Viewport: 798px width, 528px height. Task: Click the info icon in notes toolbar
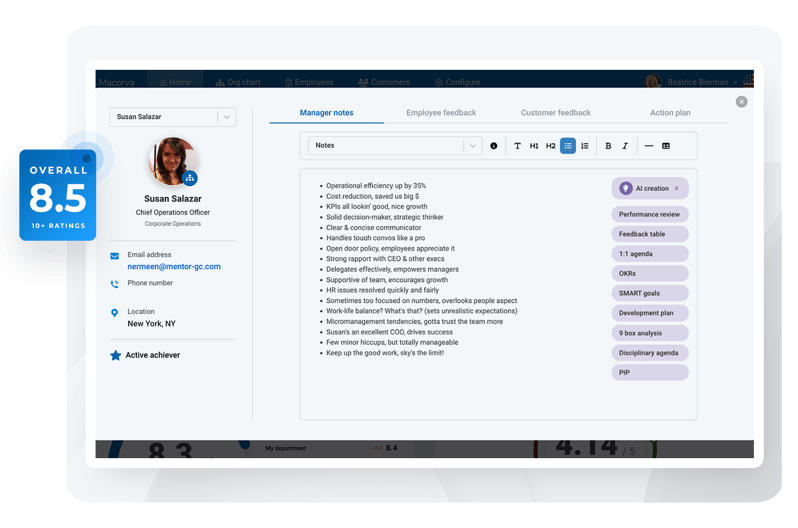click(493, 146)
